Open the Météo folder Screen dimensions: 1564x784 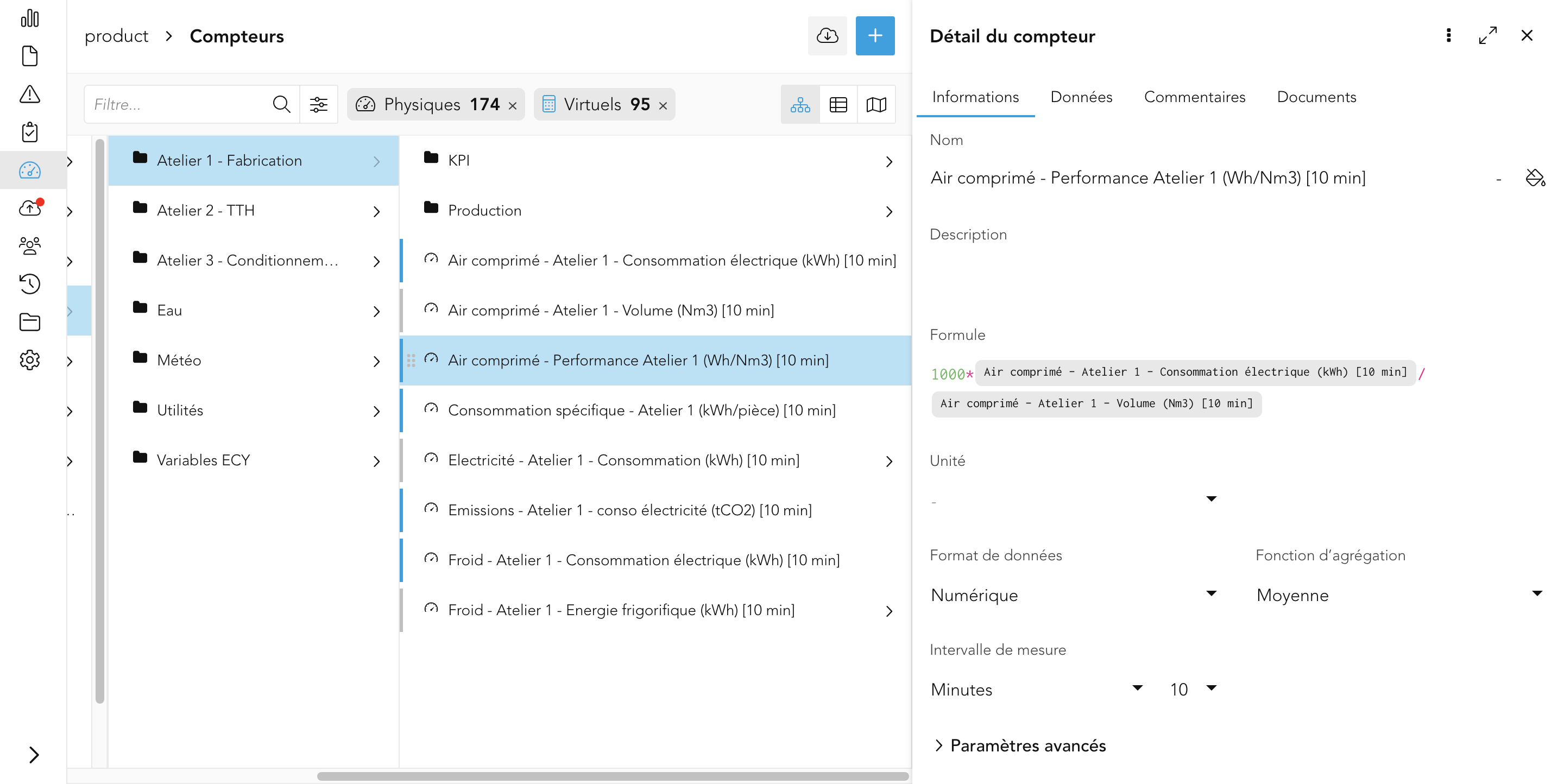pos(253,360)
